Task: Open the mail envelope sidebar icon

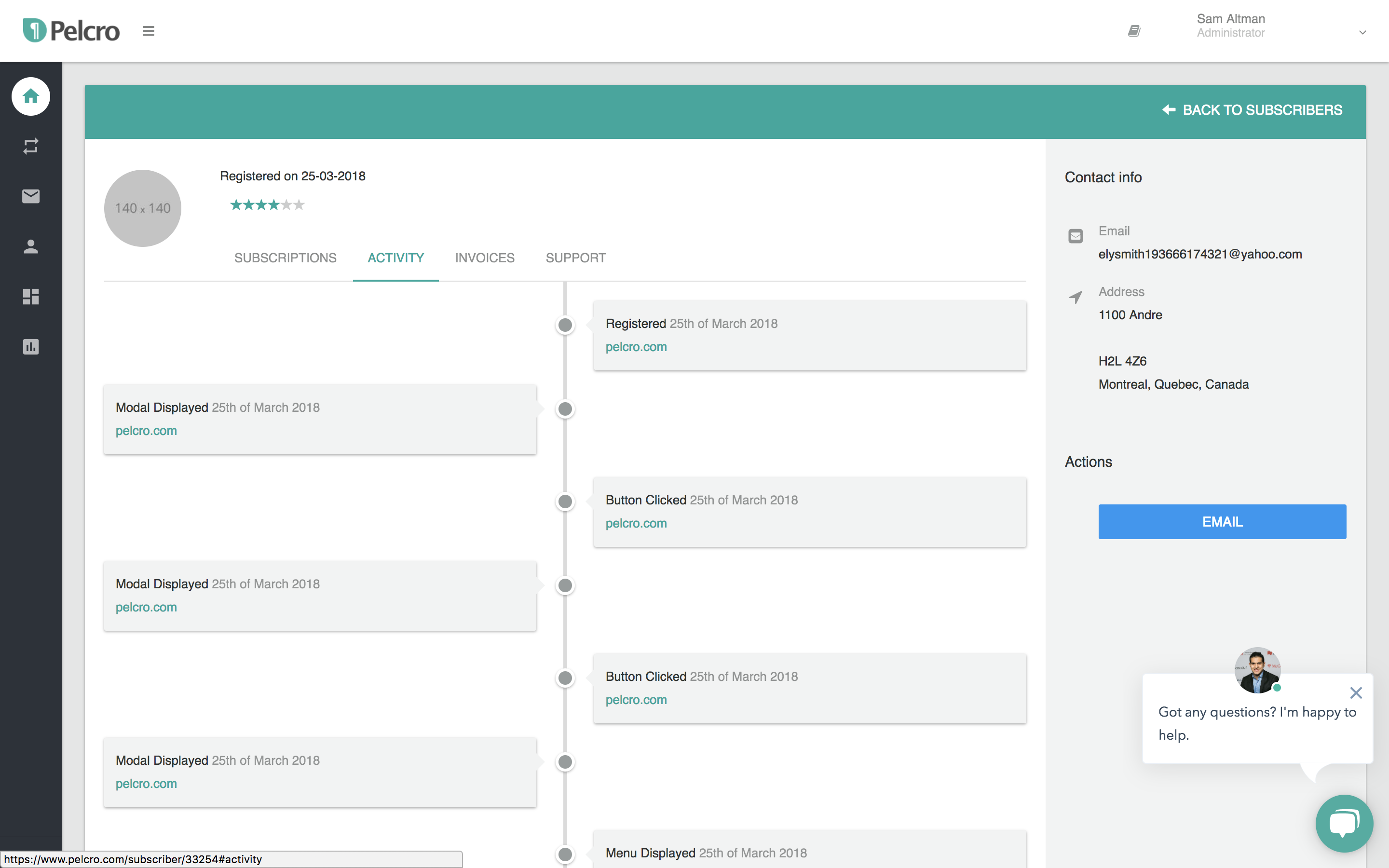Action: (31, 196)
